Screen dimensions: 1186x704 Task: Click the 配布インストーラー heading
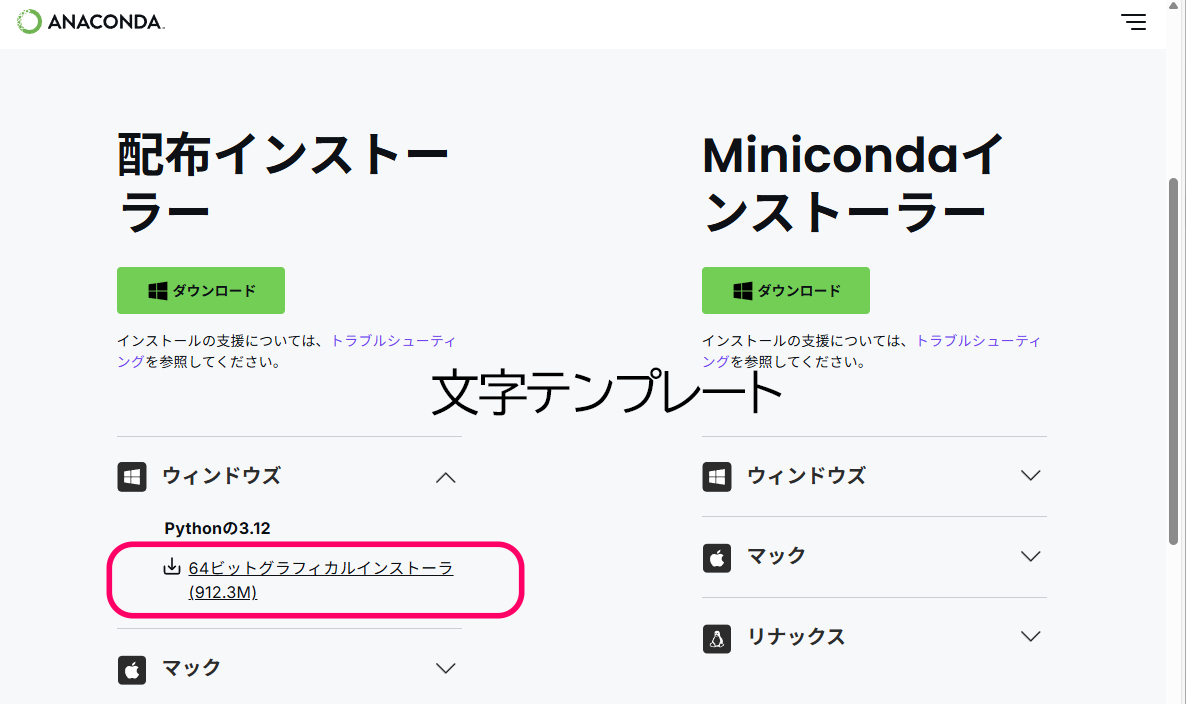[284, 184]
